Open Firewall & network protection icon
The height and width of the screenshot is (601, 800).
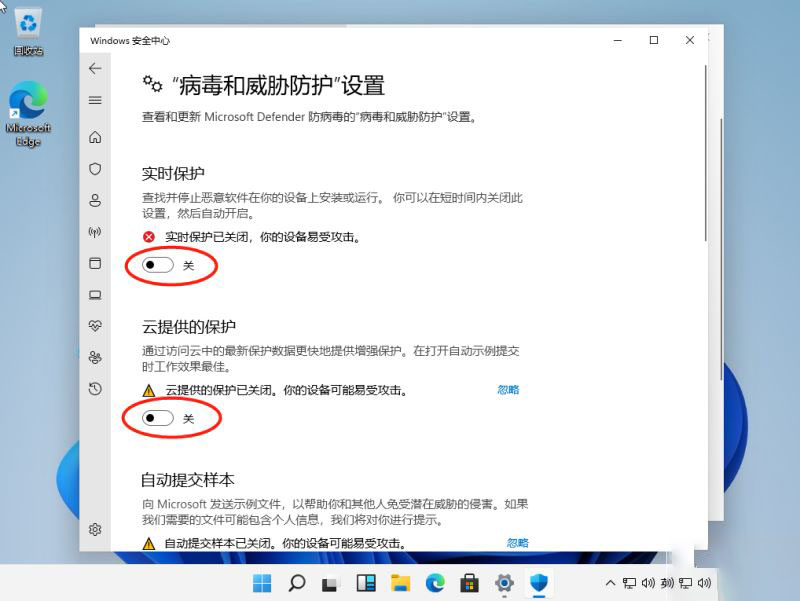pyautogui.click(x=95, y=232)
